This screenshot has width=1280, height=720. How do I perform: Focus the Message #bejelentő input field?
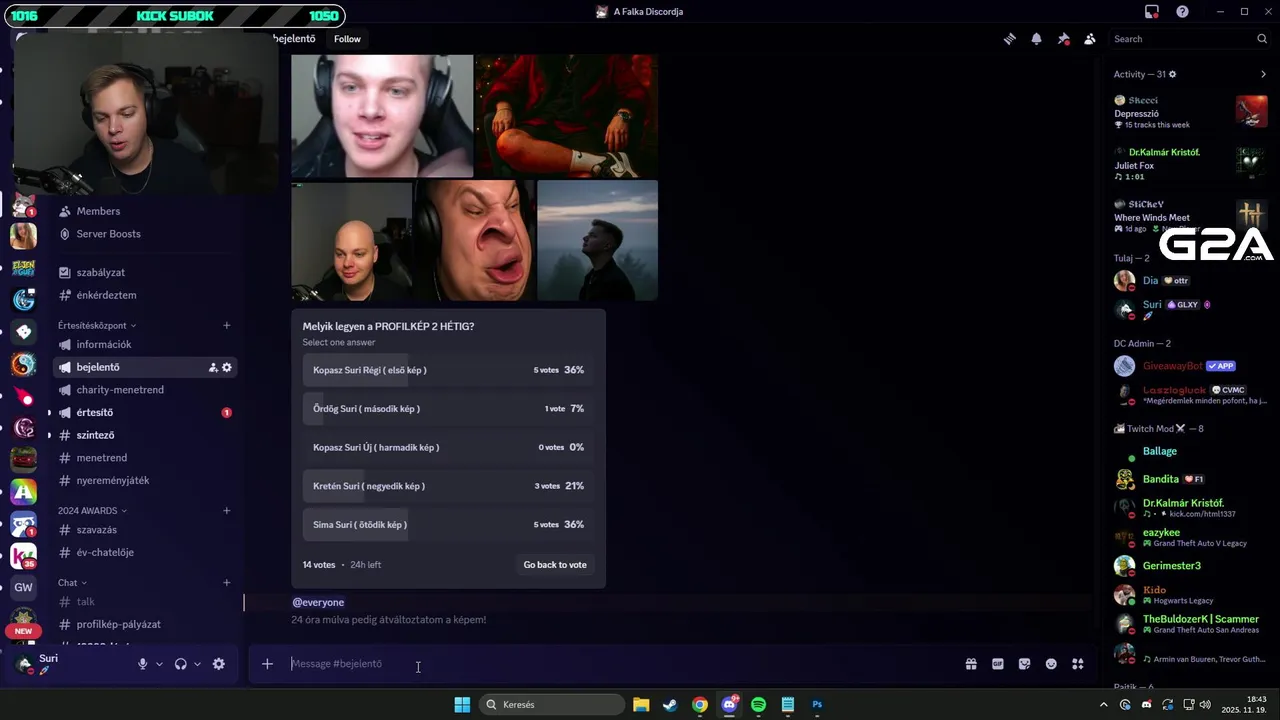(x=620, y=664)
